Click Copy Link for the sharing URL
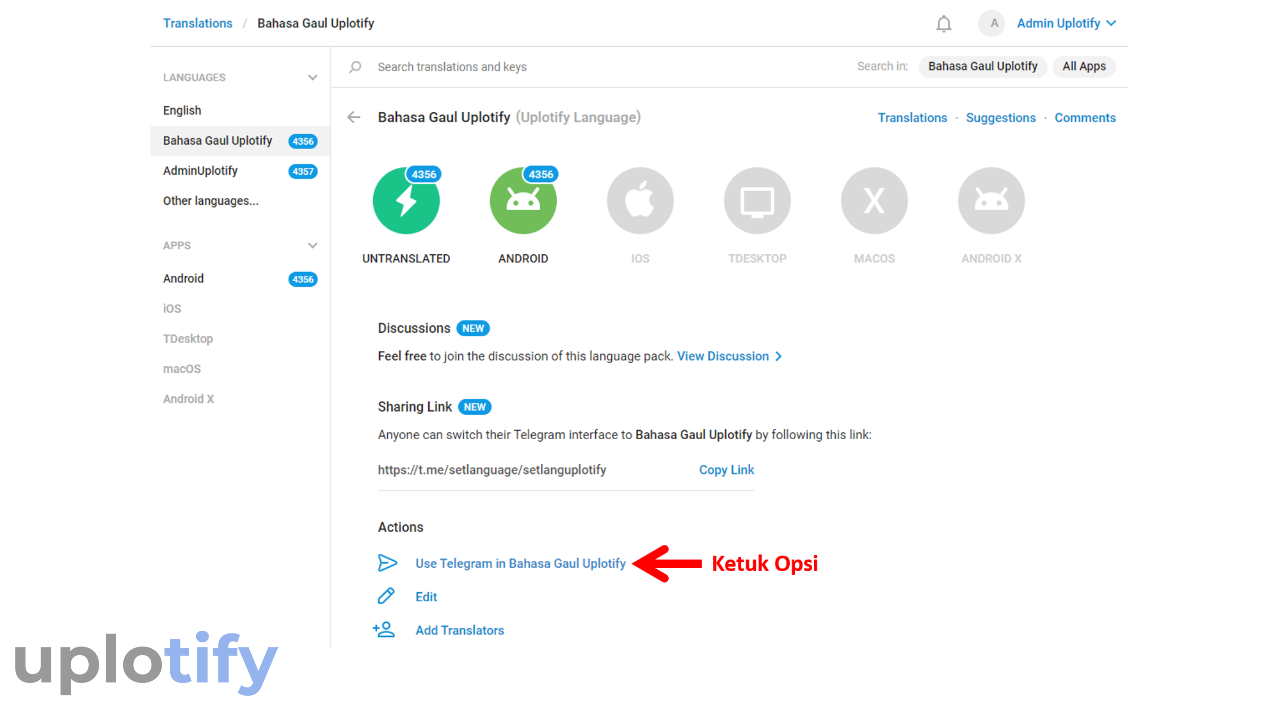This screenshot has height=710, width=1280. tap(726, 470)
